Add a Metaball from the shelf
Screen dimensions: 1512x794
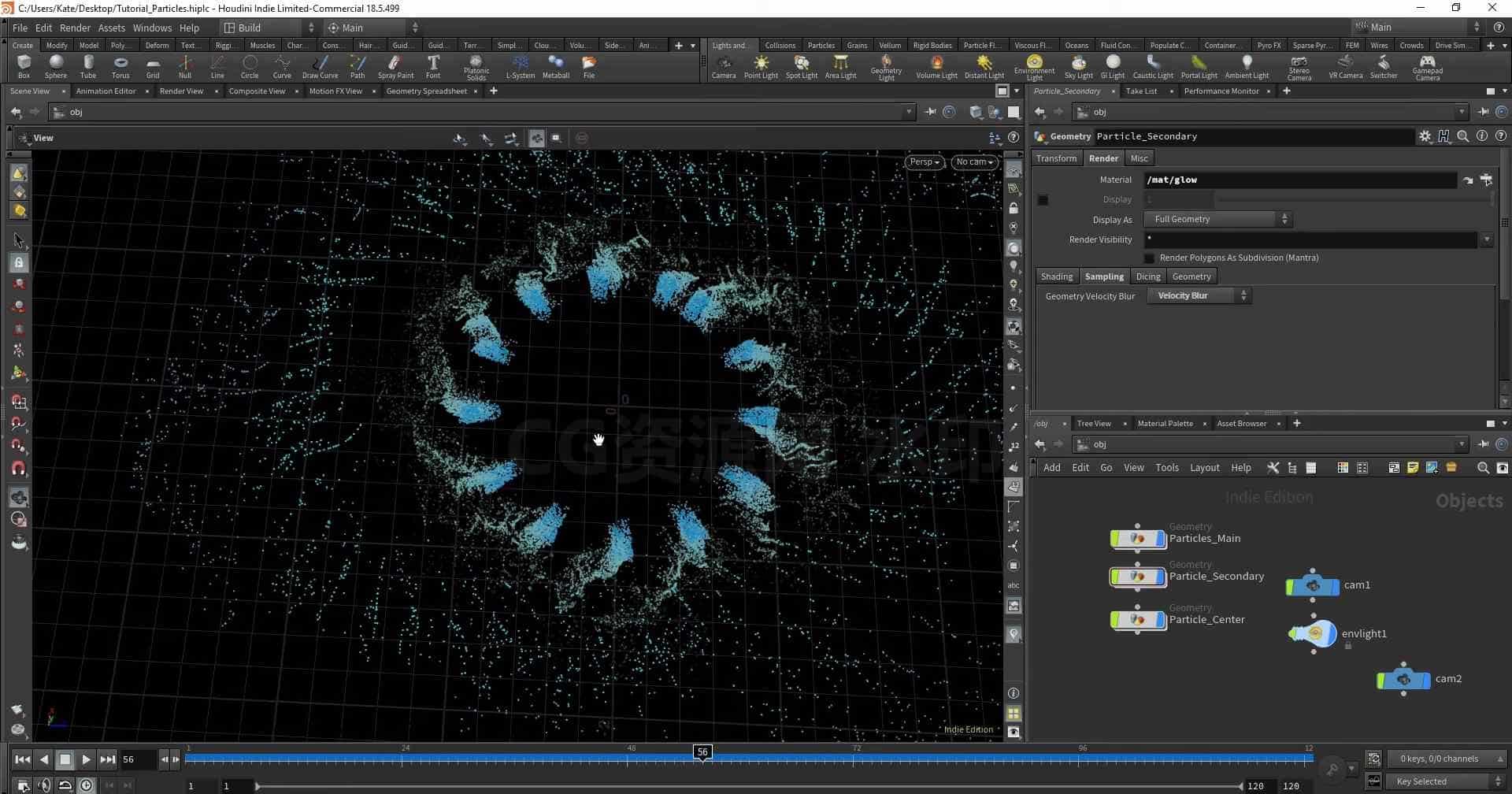[x=556, y=67]
